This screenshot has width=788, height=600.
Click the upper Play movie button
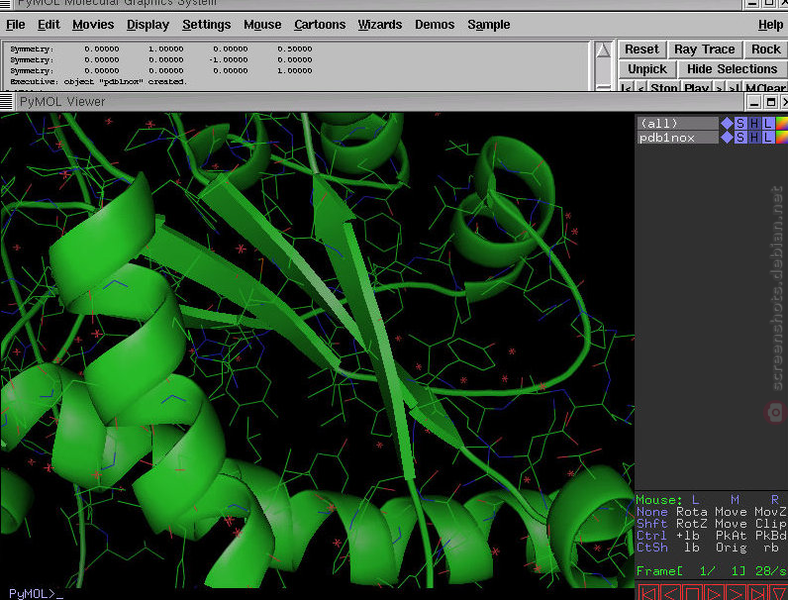696,86
